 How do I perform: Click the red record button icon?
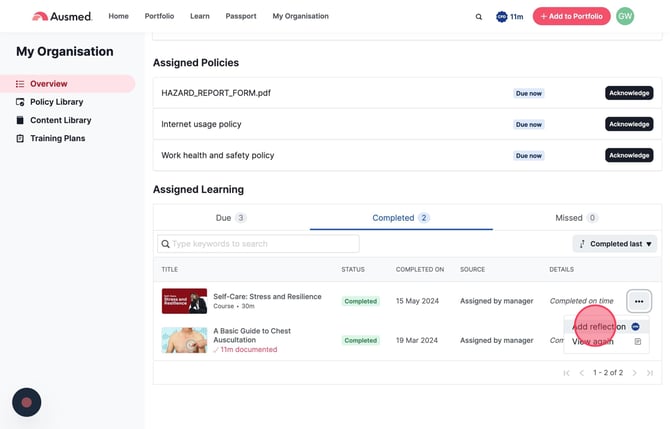pos(26,402)
